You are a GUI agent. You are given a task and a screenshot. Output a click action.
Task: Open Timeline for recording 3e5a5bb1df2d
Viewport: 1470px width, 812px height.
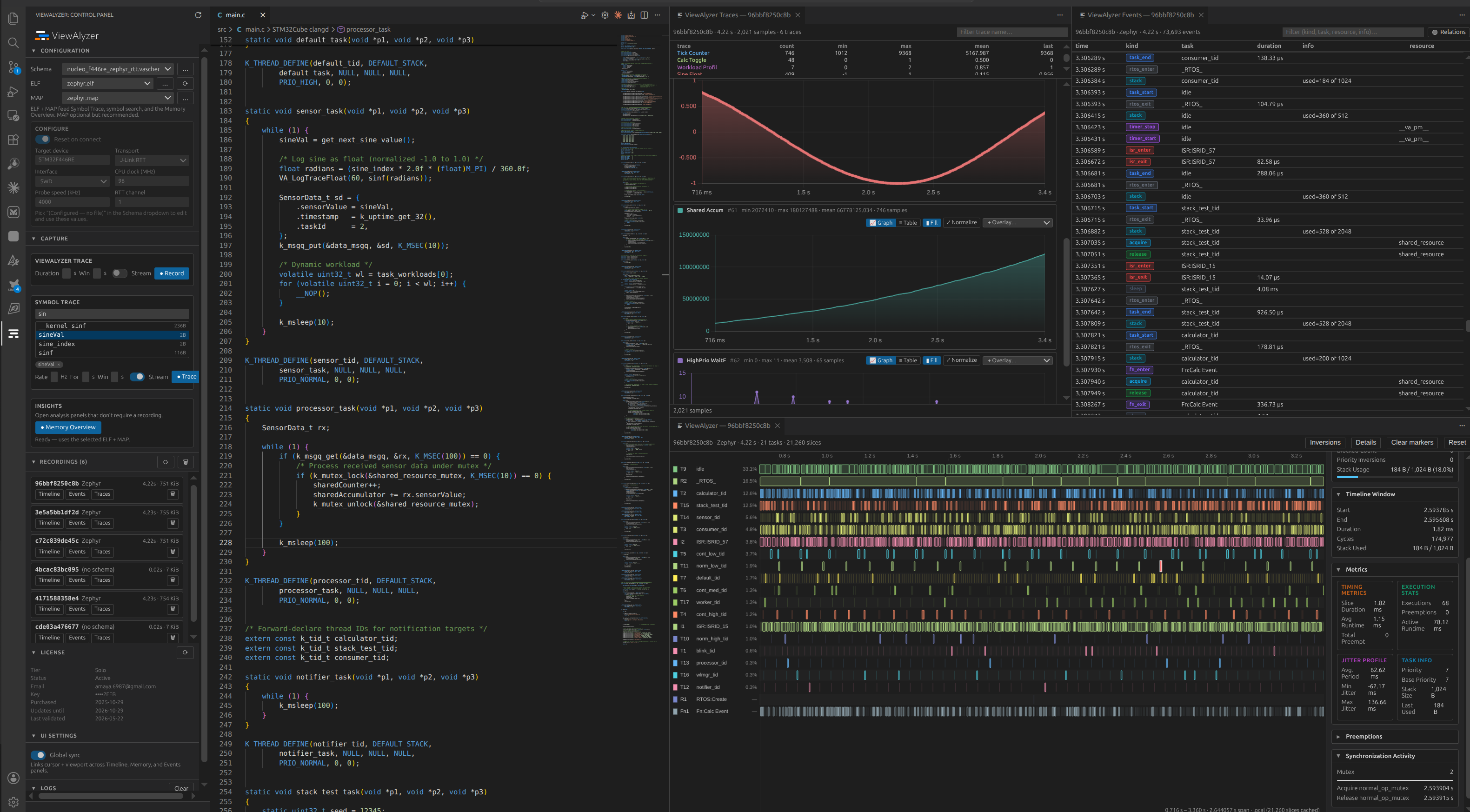pos(49,523)
